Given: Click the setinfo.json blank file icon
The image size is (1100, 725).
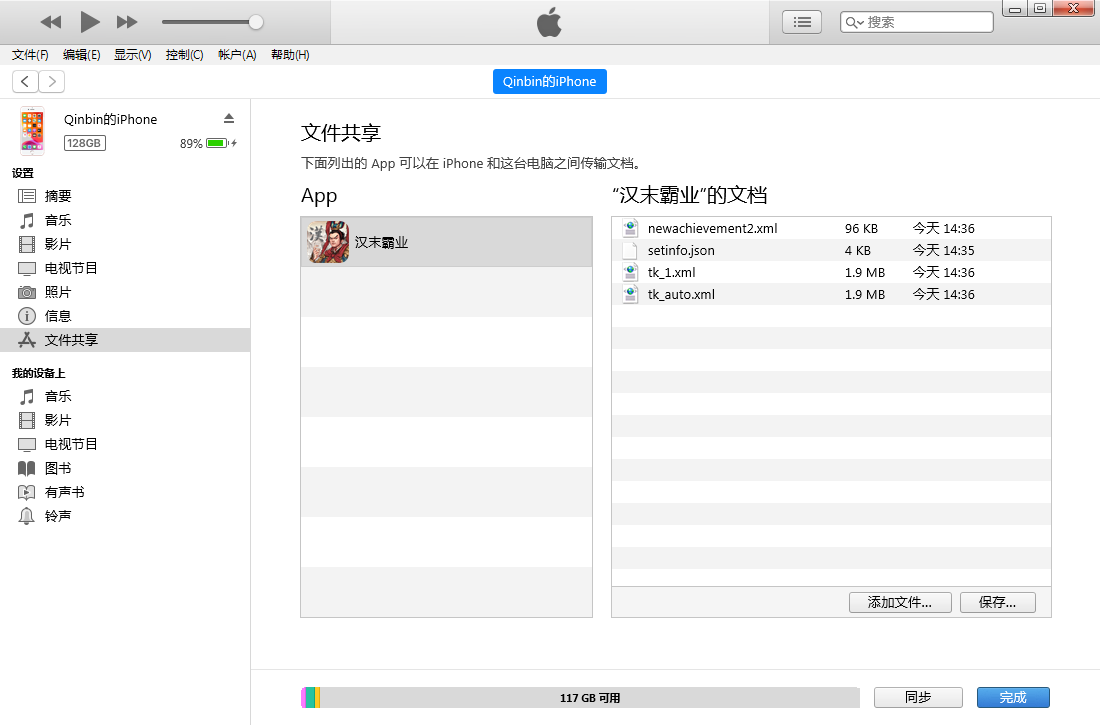Looking at the screenshot, I should tap(630, 251).
